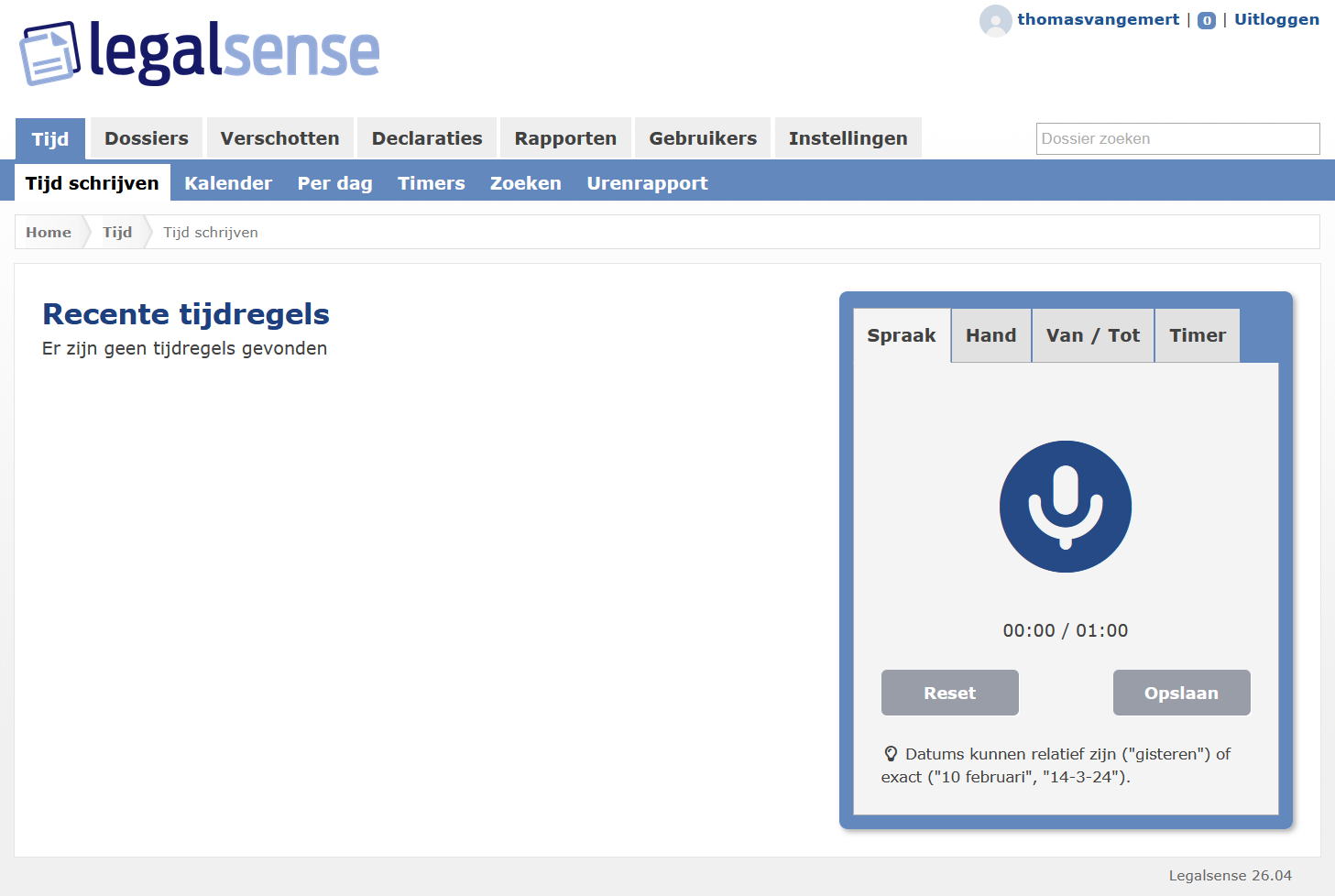Open the Tijd main tab
The height and width of the screenshot is (896, 1335).
coord(50,138)
